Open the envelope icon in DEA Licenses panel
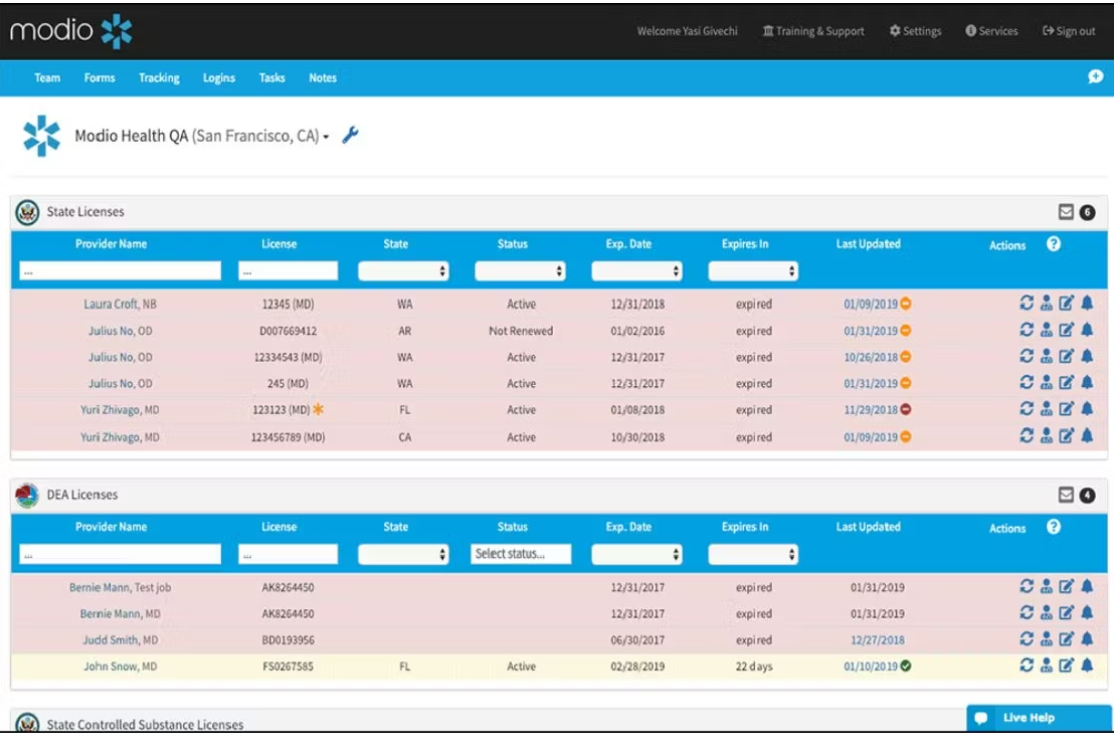This screenshot has height=735, width=1114. click(x=1066, y=494)
